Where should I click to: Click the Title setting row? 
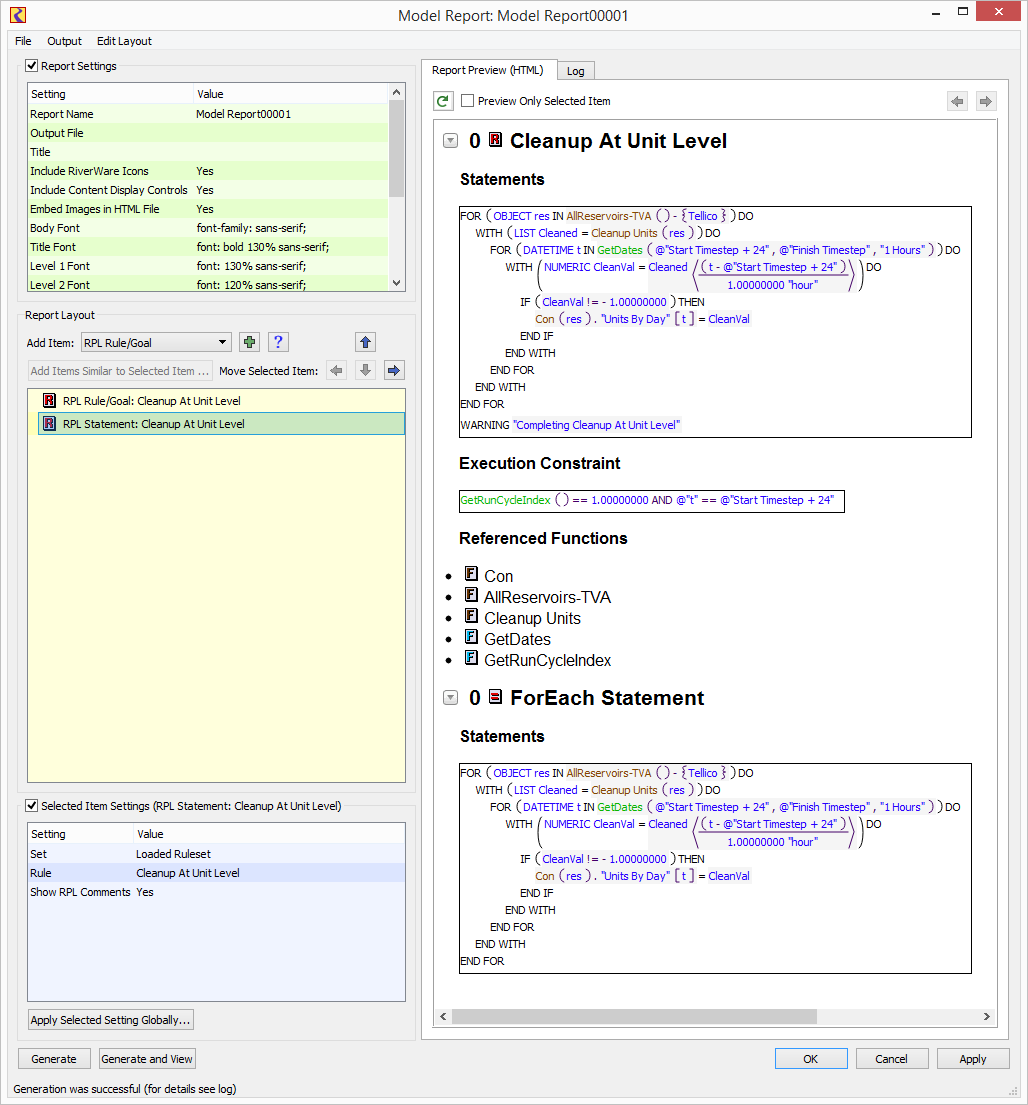tap(208, 152)
